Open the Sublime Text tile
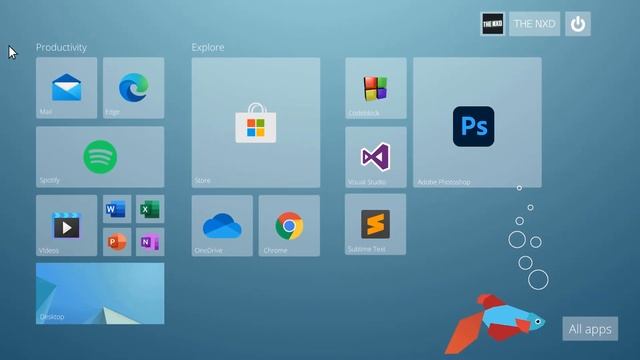 tap(376, 224)
